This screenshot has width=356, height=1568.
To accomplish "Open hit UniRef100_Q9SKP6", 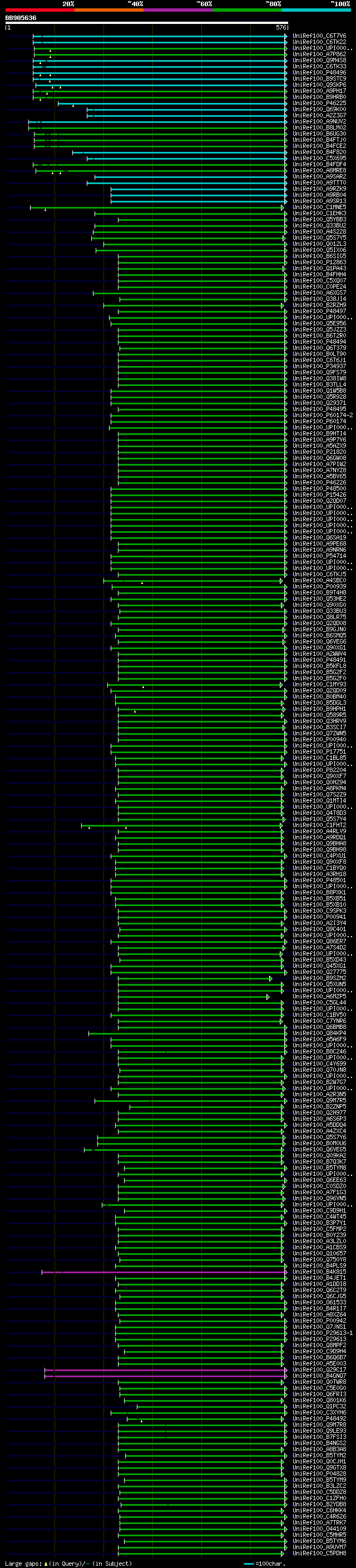I will point(319,85).
